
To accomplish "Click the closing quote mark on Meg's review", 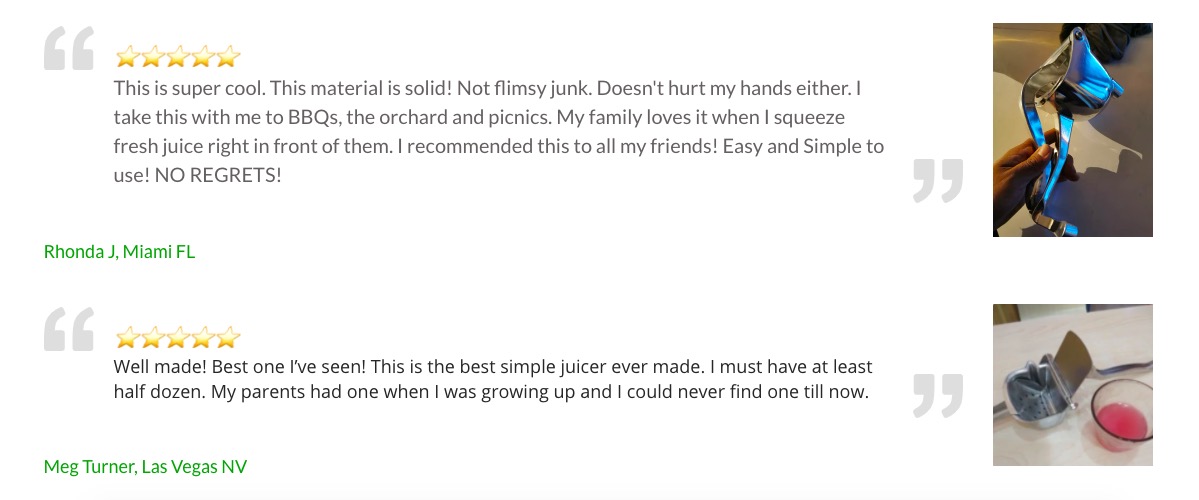I will 938,396.
